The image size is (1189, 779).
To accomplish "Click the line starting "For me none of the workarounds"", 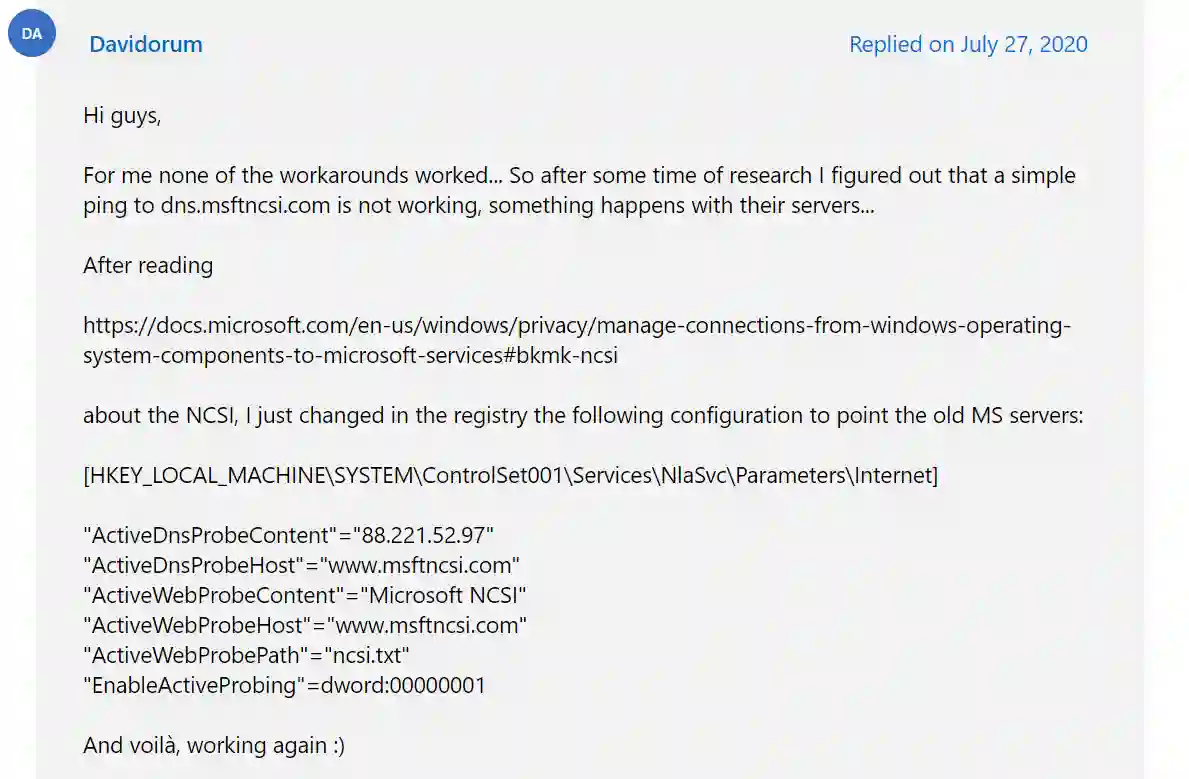I will click(579, 175).
